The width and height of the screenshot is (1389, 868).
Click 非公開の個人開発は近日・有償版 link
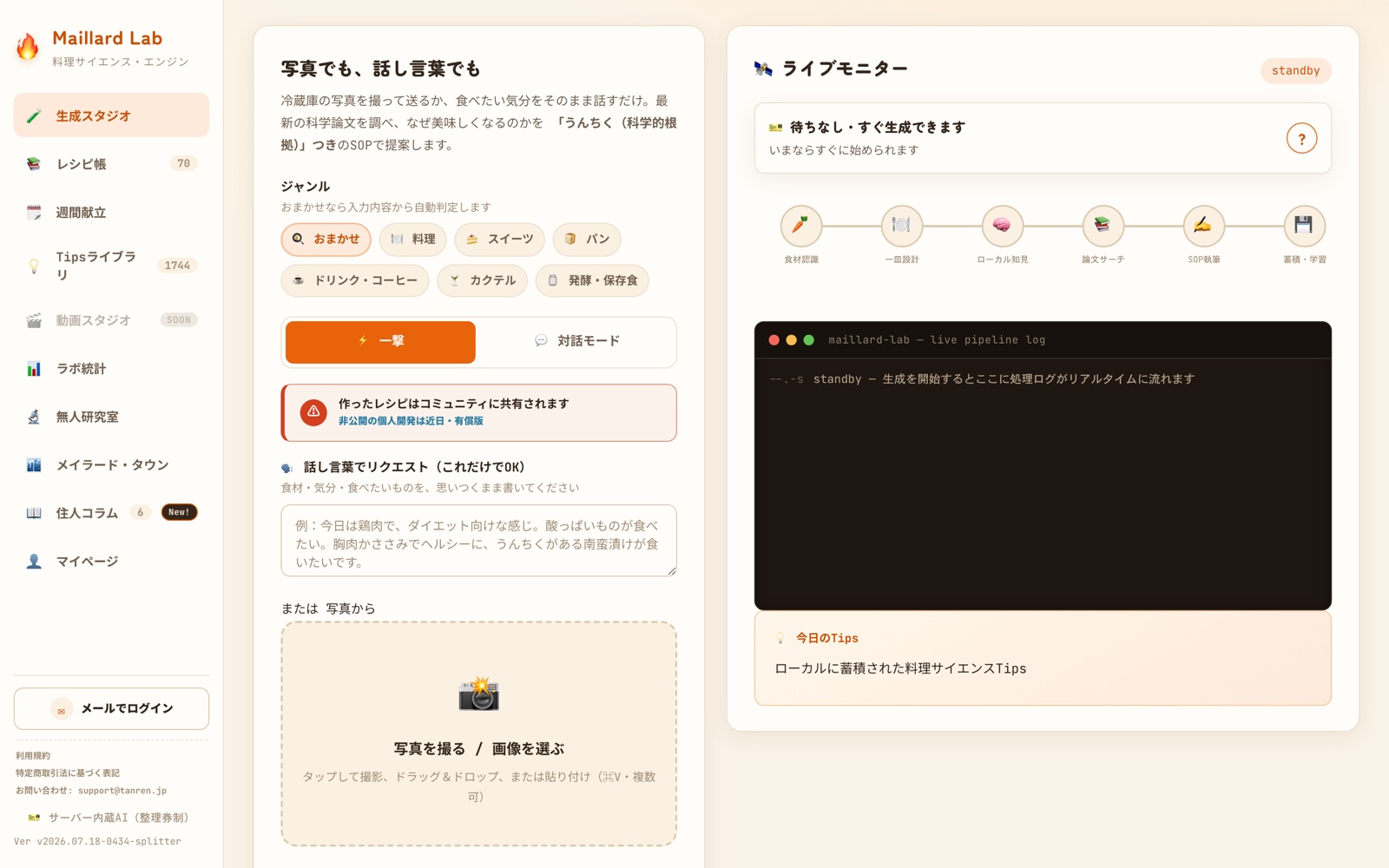(411, 421)
